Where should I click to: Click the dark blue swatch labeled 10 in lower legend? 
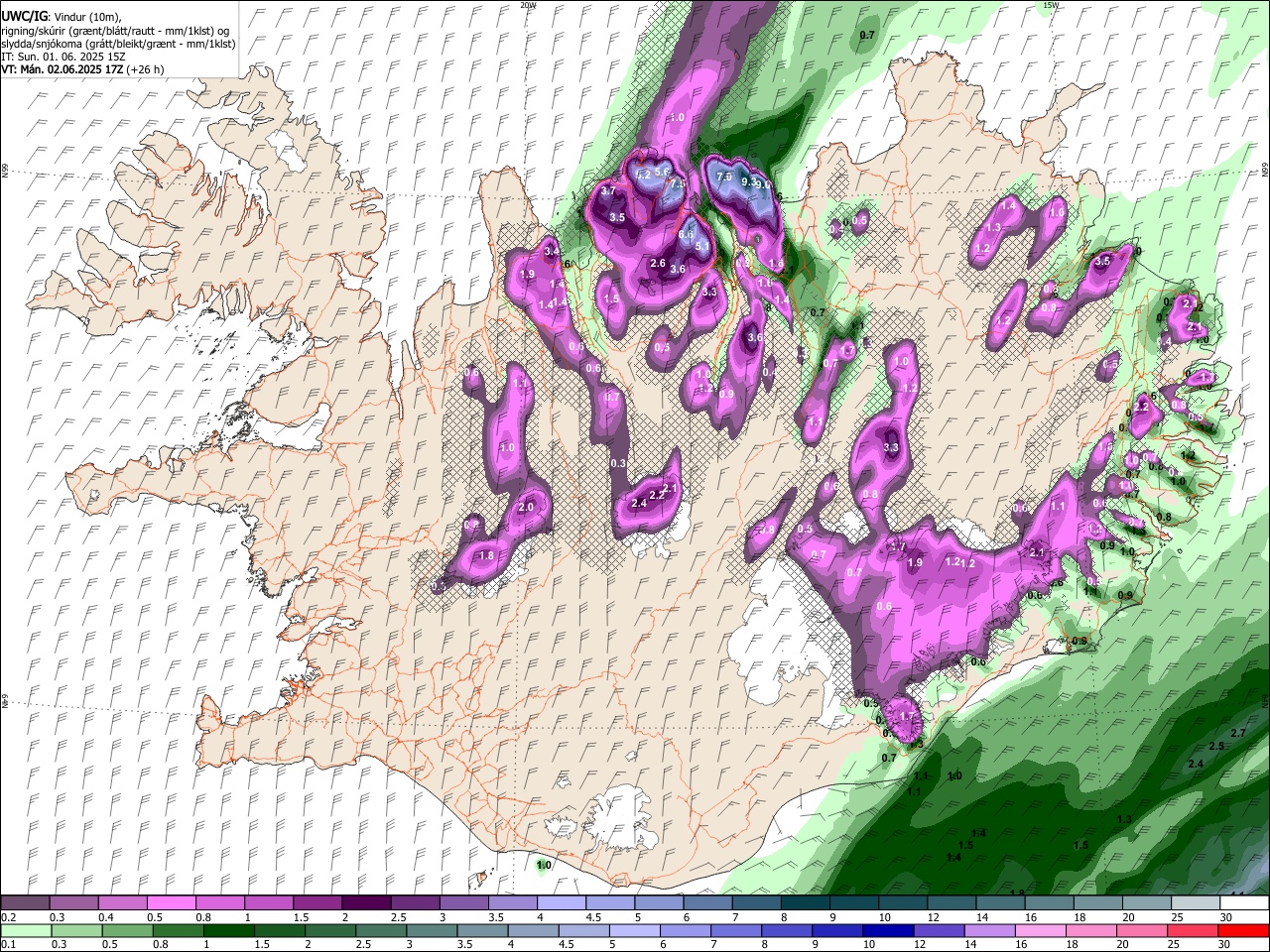coord(886,930)
